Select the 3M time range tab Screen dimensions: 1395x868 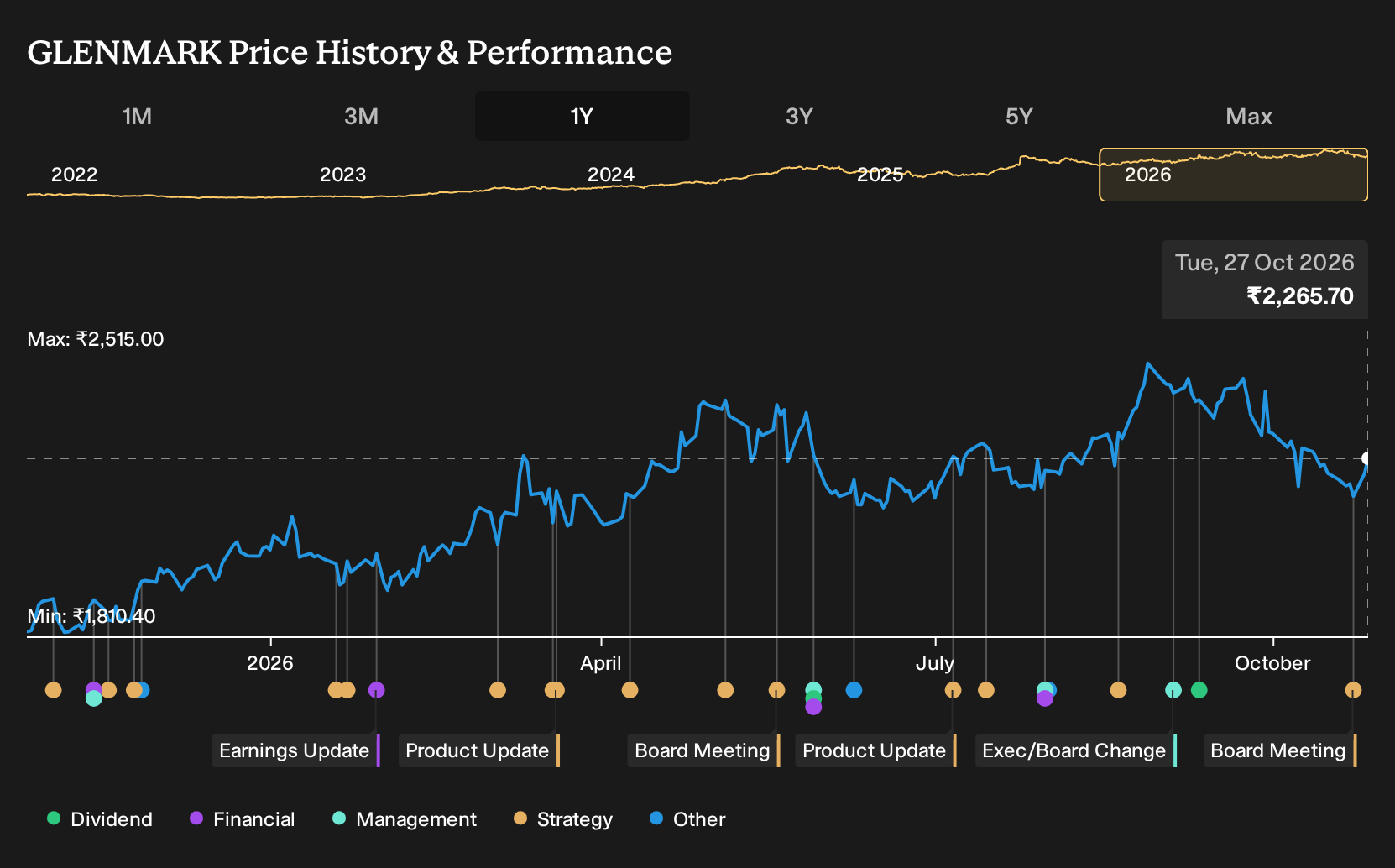click(361, 116)
